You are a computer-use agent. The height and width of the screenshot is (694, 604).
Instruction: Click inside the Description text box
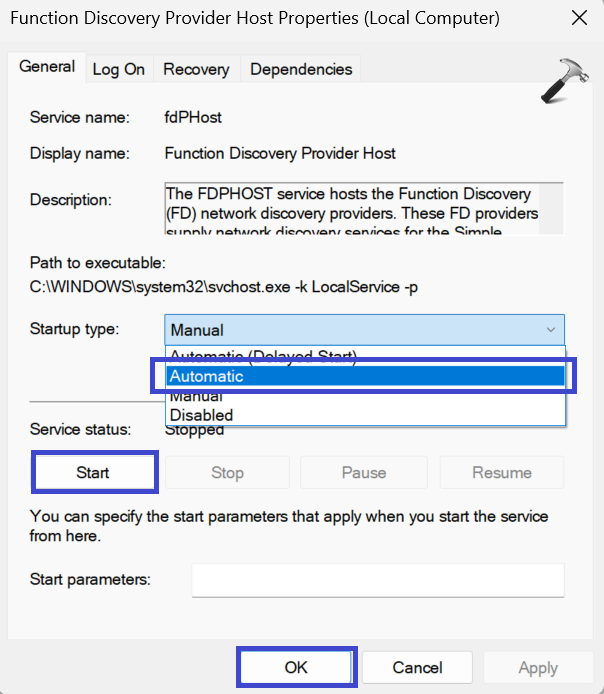[350, 208]
